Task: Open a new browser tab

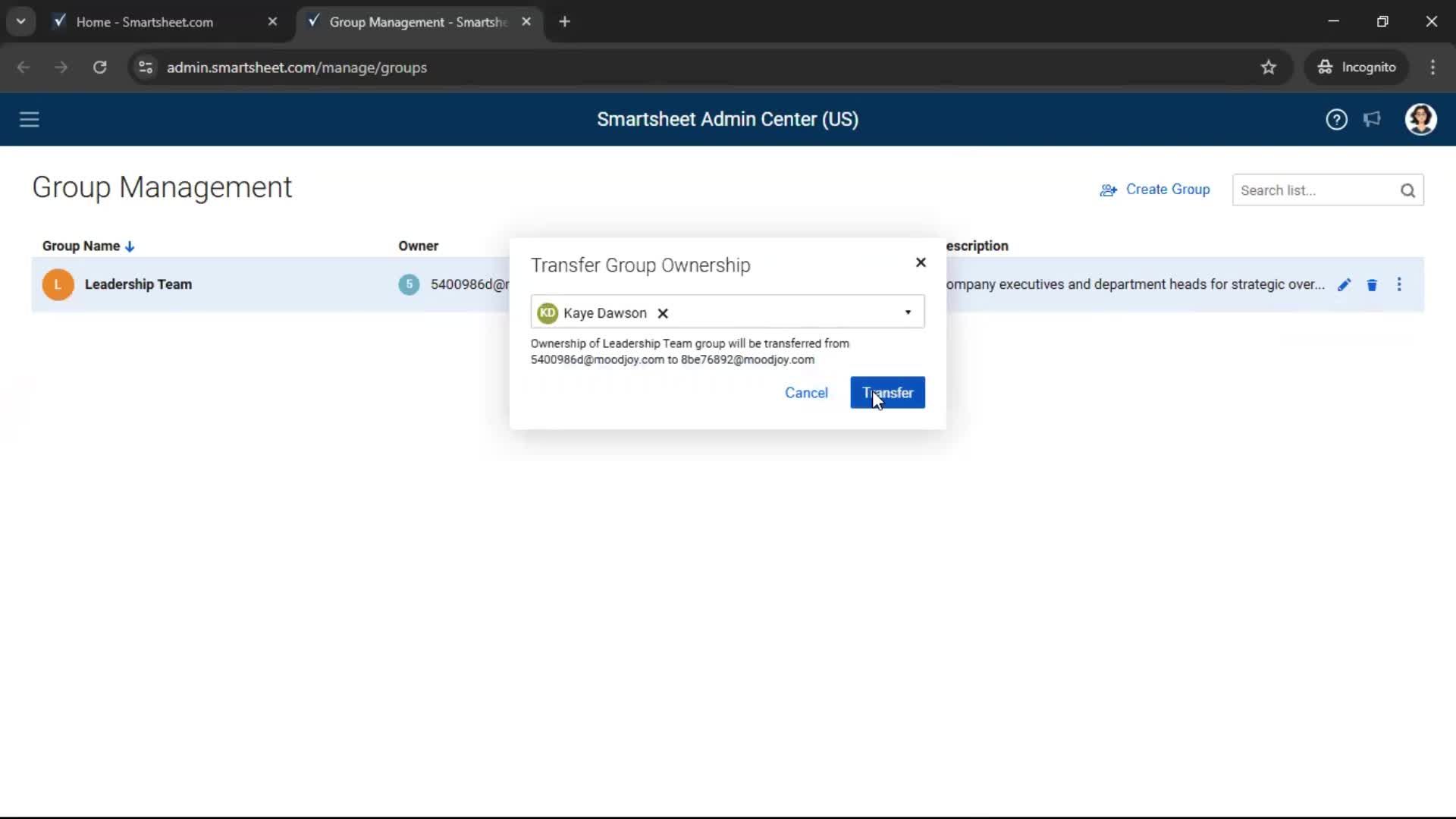Action: pyautogui.click(x=565, y=22)
